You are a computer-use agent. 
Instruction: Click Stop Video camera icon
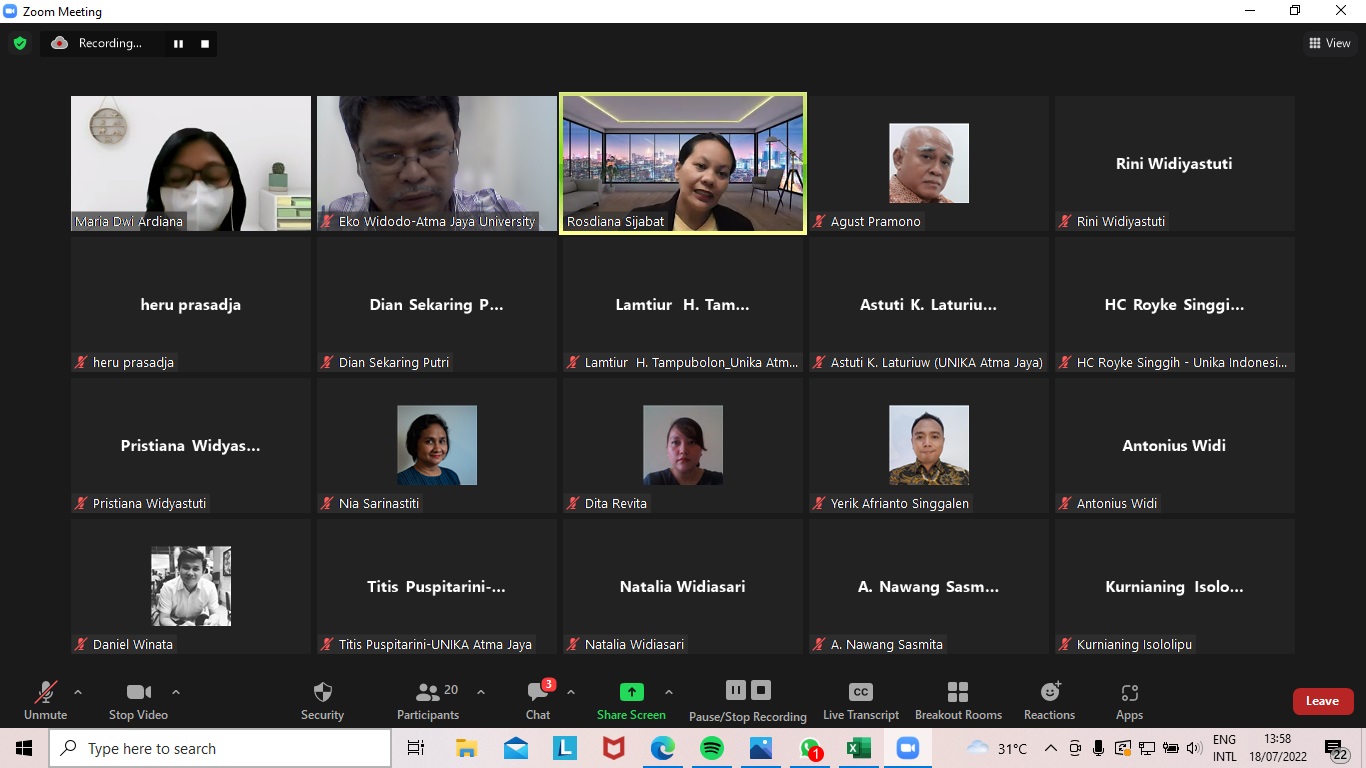[139, 692]
